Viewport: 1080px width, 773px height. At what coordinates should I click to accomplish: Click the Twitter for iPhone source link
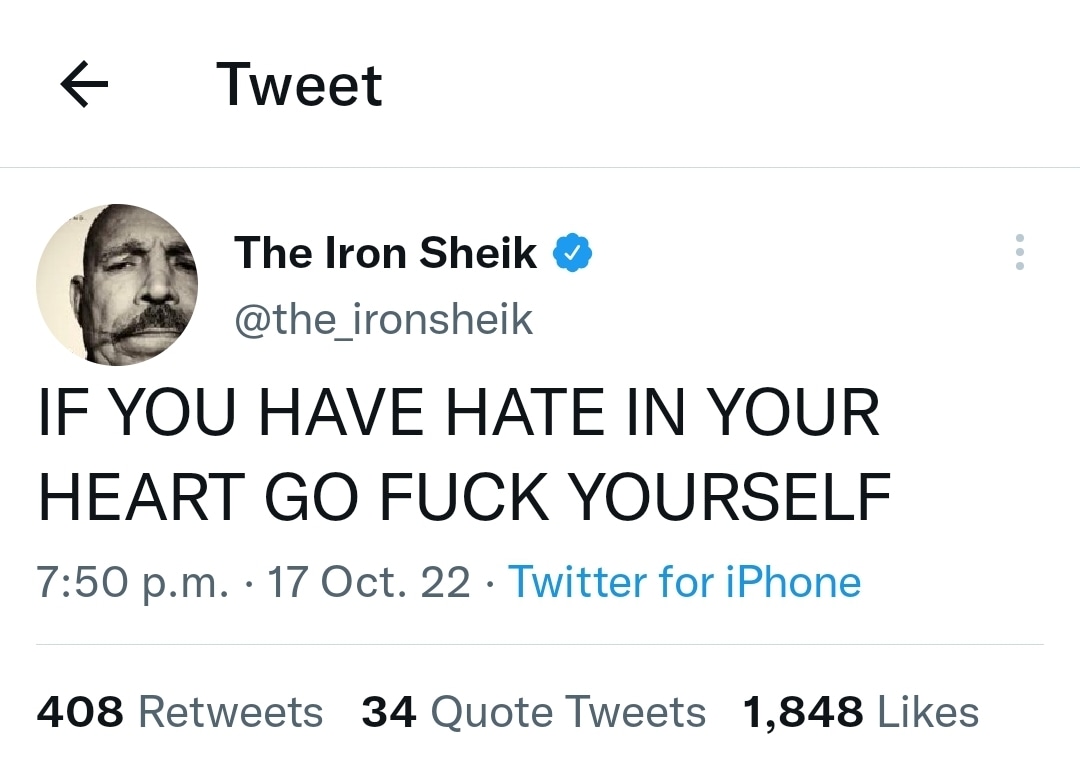coord(685,582)
